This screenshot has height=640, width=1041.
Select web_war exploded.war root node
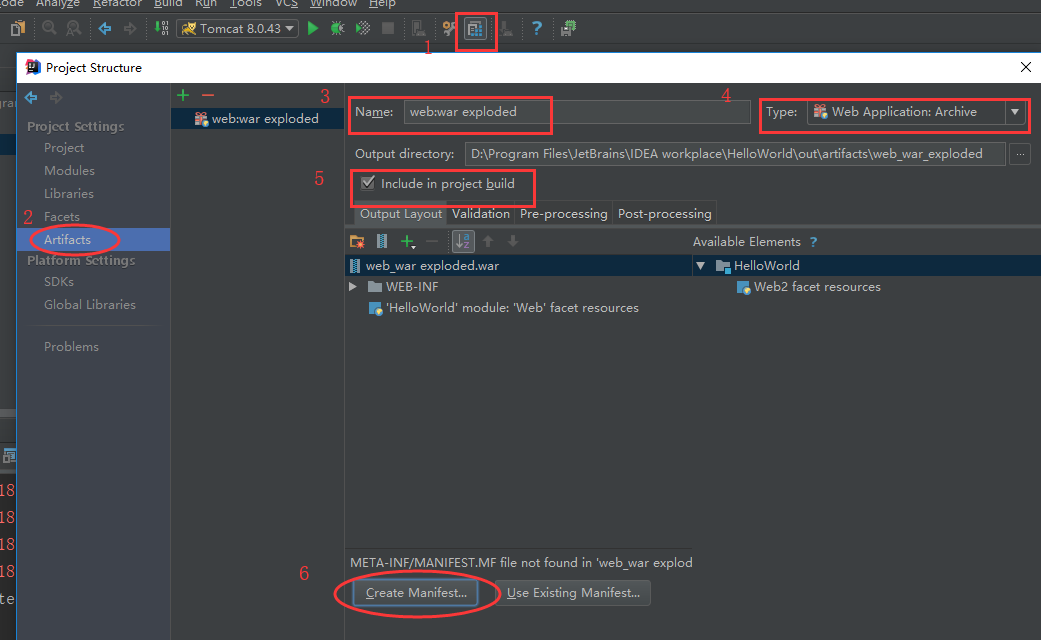coord(519,266)
